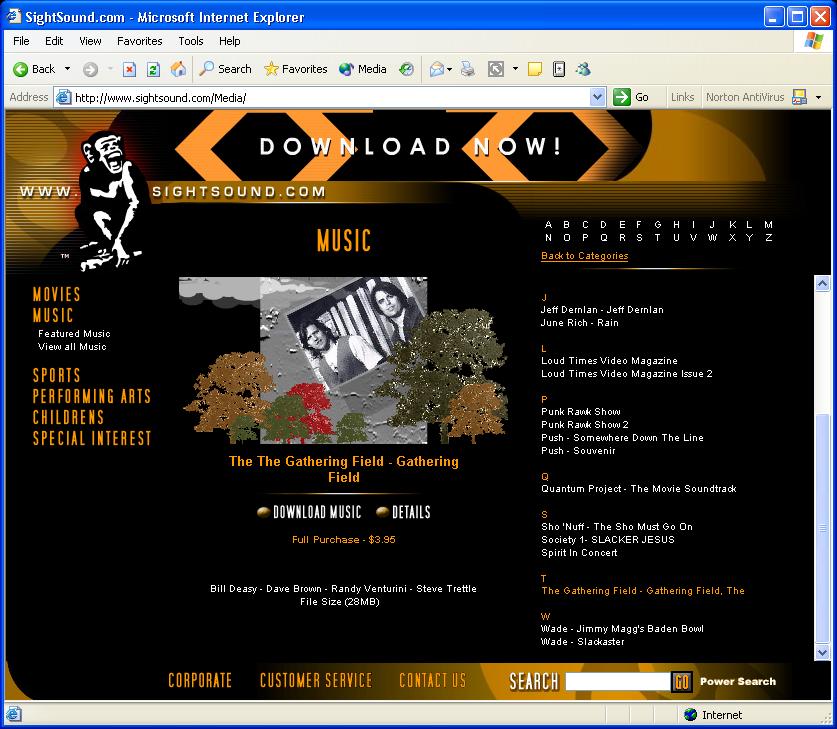Viewport: 837px width, 729px height.
Task: Click the Download Now banner
Action: 410,146
